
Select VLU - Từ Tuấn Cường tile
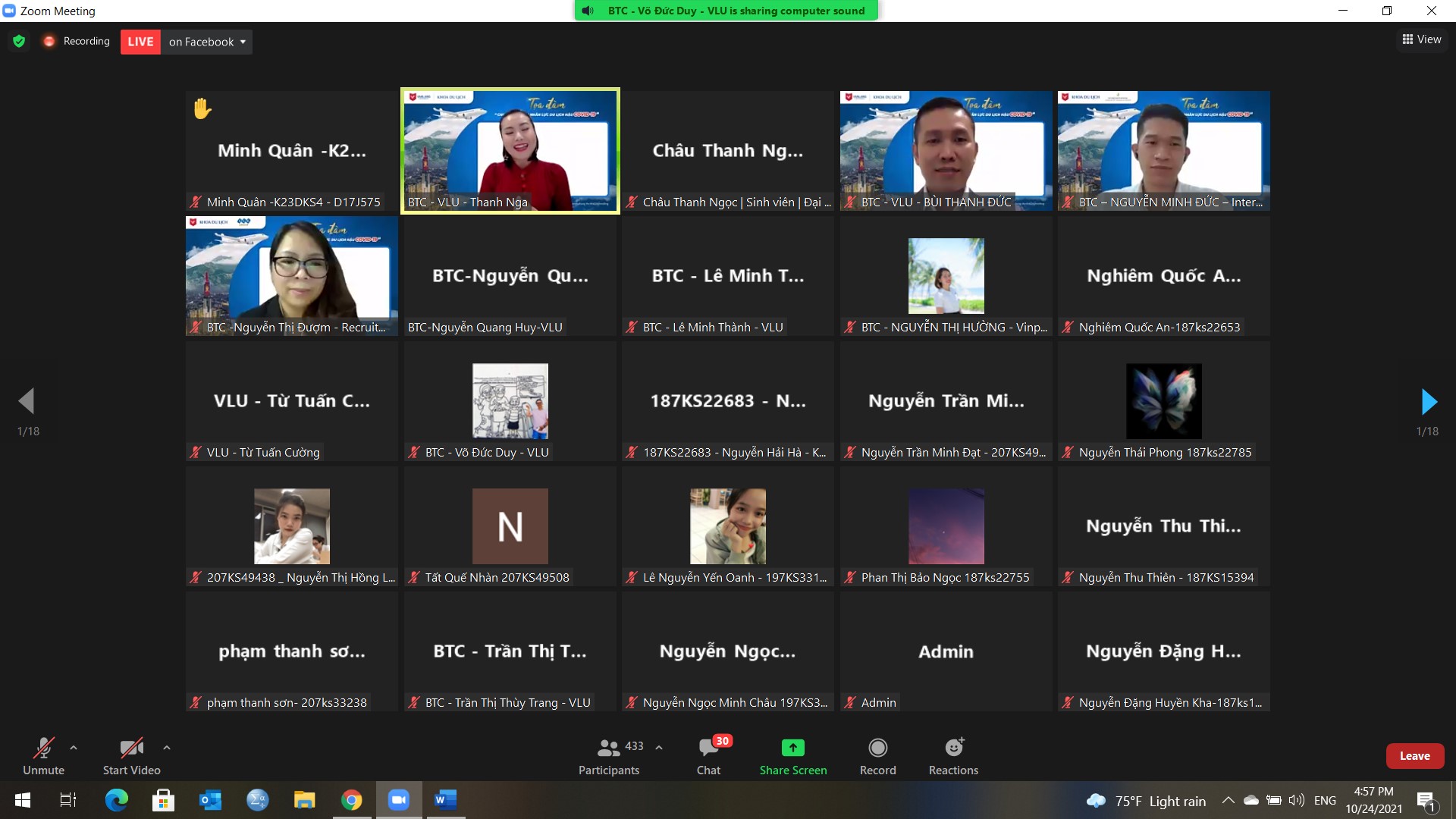292,401
